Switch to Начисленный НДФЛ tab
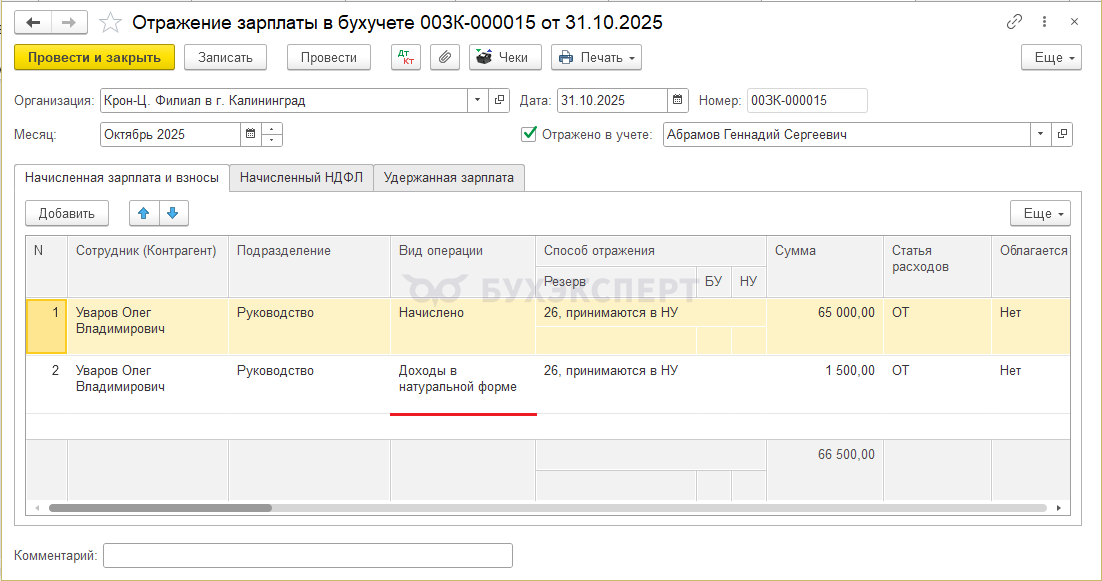This screenshot has height=581, width=1102. (302, 178)
